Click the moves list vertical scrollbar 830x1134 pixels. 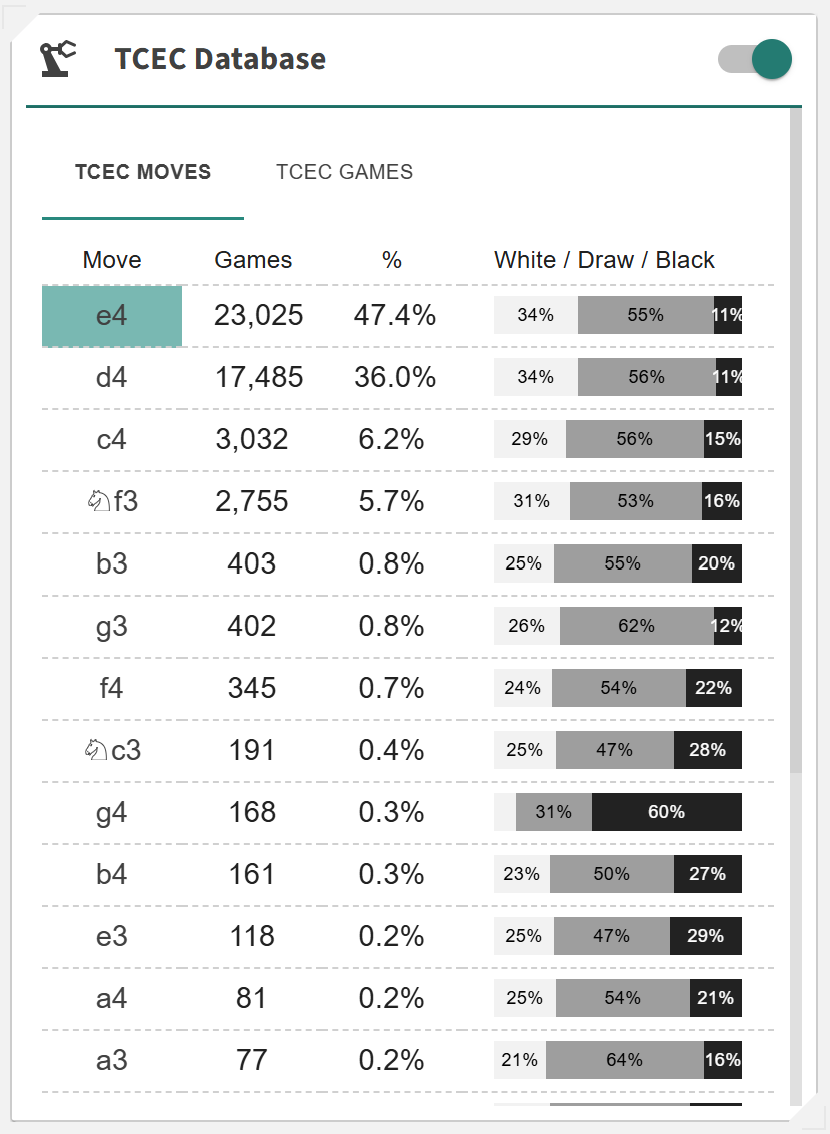(x=795, y=440)
